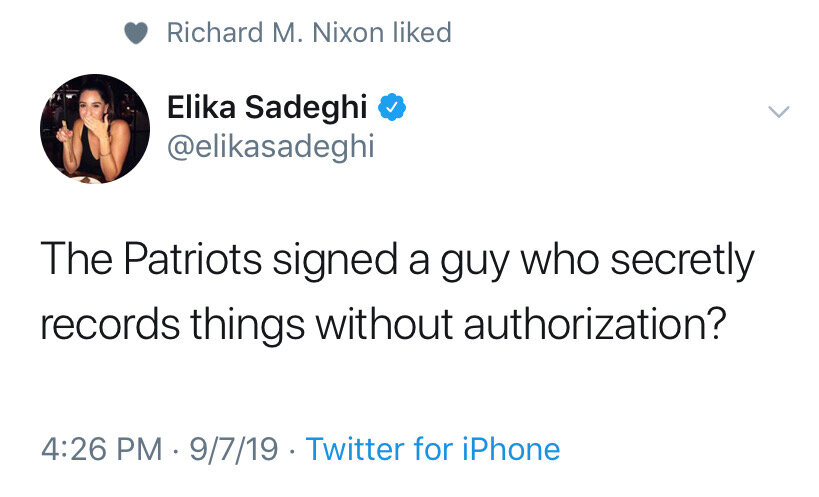819x497 pixels.
Task: Click the blue verified checkmark badge
Action: (x=392, y=107)
